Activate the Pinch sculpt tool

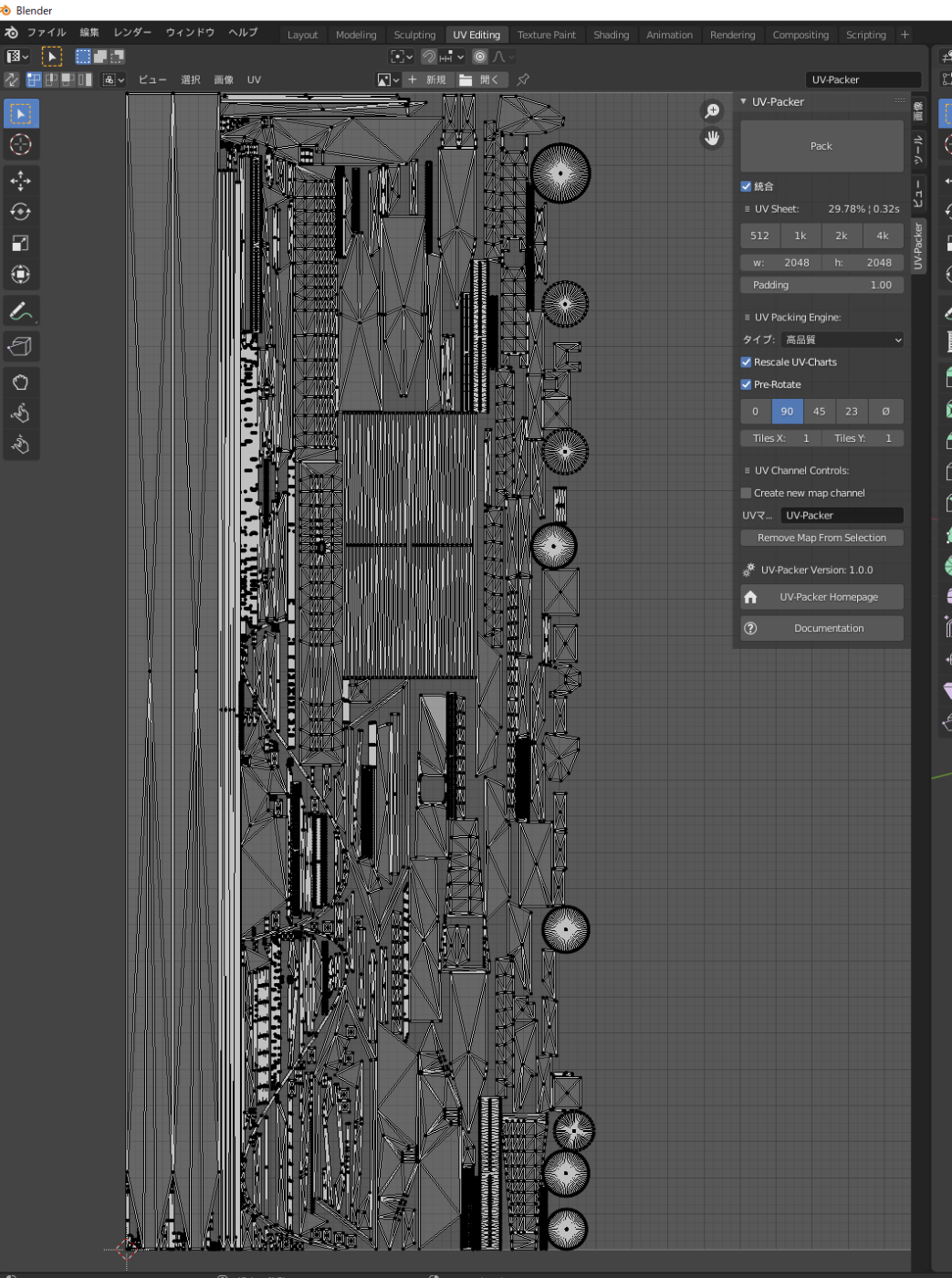point(21,445)
